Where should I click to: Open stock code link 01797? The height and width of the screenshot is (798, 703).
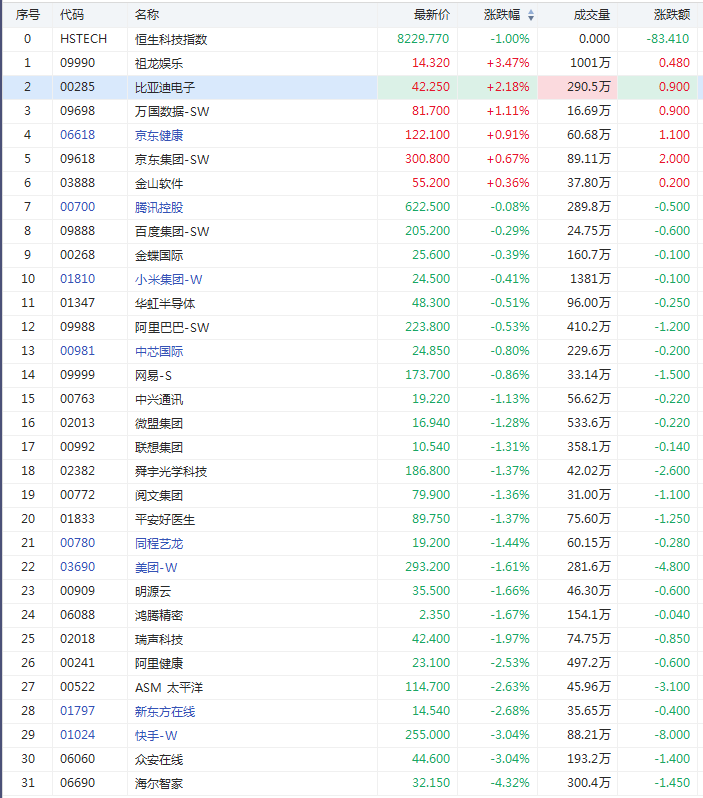click(77, 710)
